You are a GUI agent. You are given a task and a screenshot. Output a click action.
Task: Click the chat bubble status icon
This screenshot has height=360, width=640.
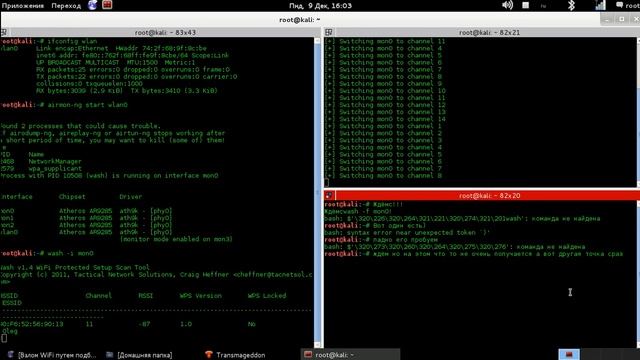point(620,5)
